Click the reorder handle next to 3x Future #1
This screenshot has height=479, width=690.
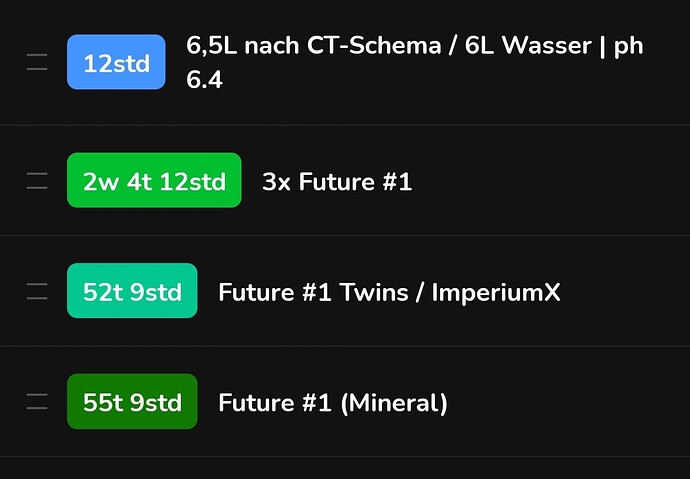point(37,181)
